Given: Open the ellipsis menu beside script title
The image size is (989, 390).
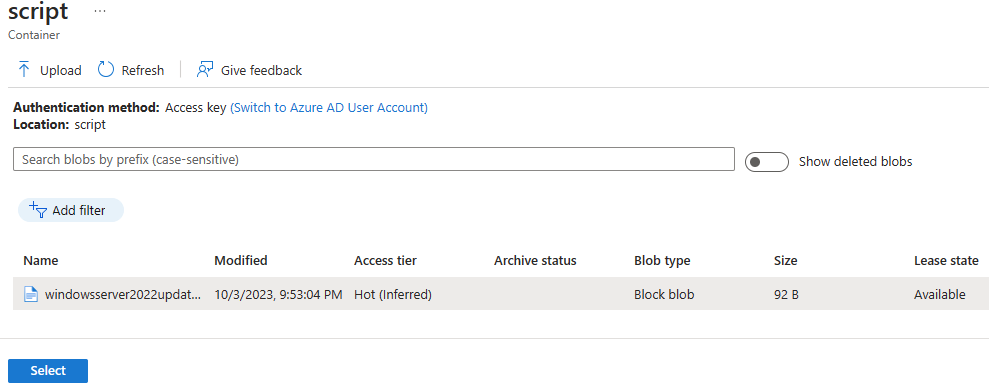Looking at the screenshot, I should coord(100,11).
